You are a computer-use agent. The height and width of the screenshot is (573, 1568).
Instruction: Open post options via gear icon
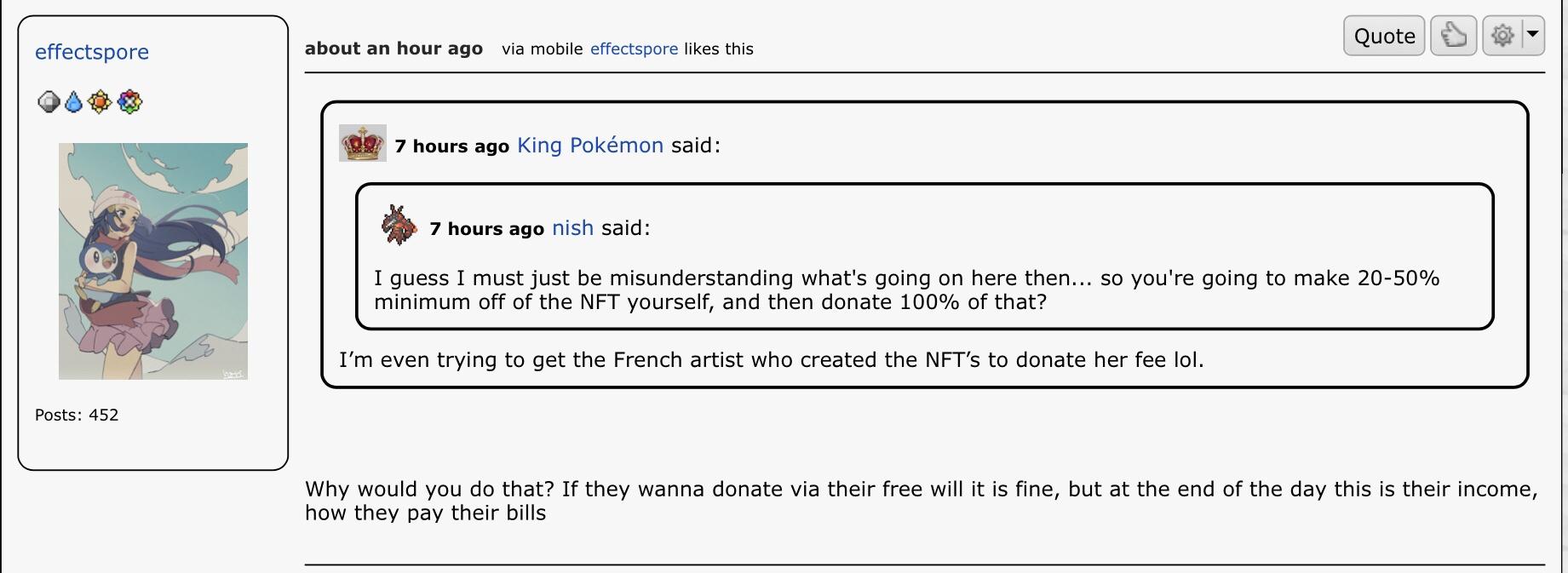[1502, 36]
